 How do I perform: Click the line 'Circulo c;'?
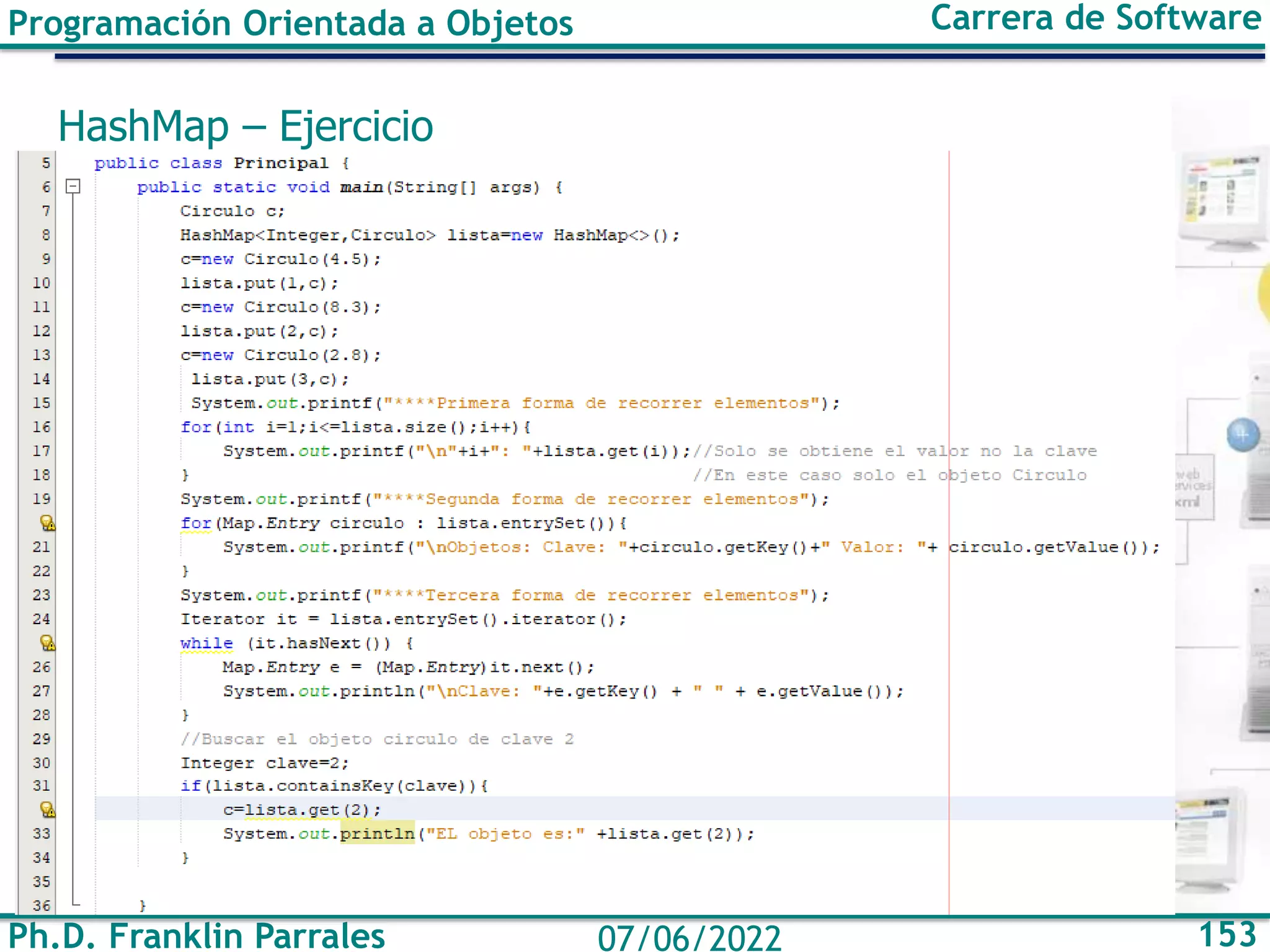point(233,211)
